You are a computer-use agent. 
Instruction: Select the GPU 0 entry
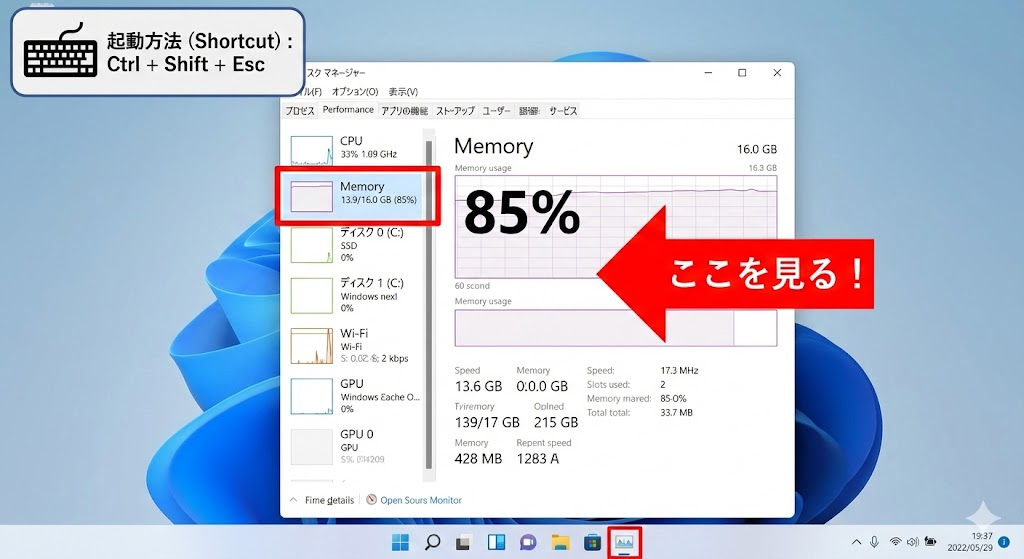point(357,445)
